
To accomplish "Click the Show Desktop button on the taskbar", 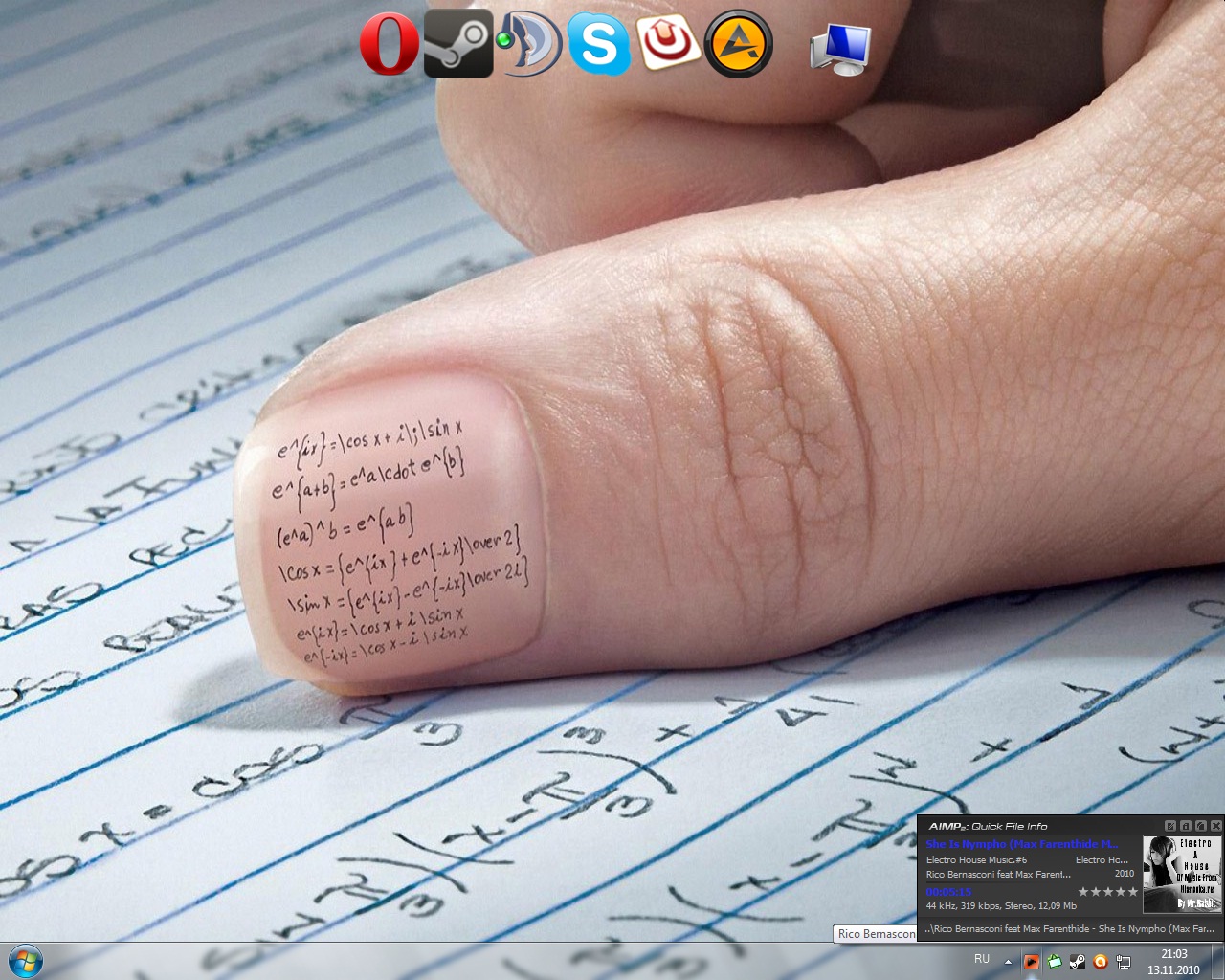I will point(1217,961).
